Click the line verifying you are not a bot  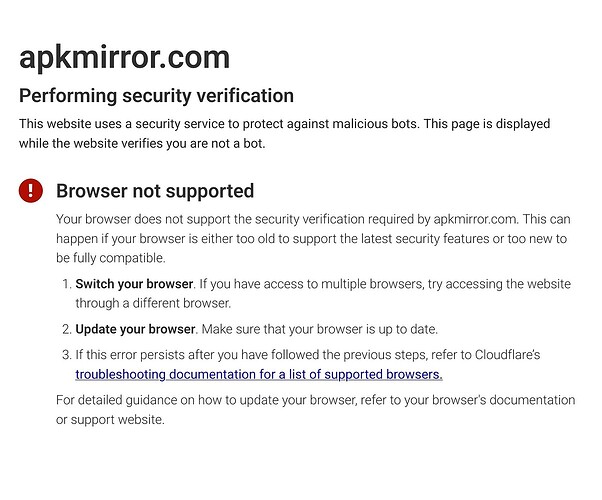142,144
